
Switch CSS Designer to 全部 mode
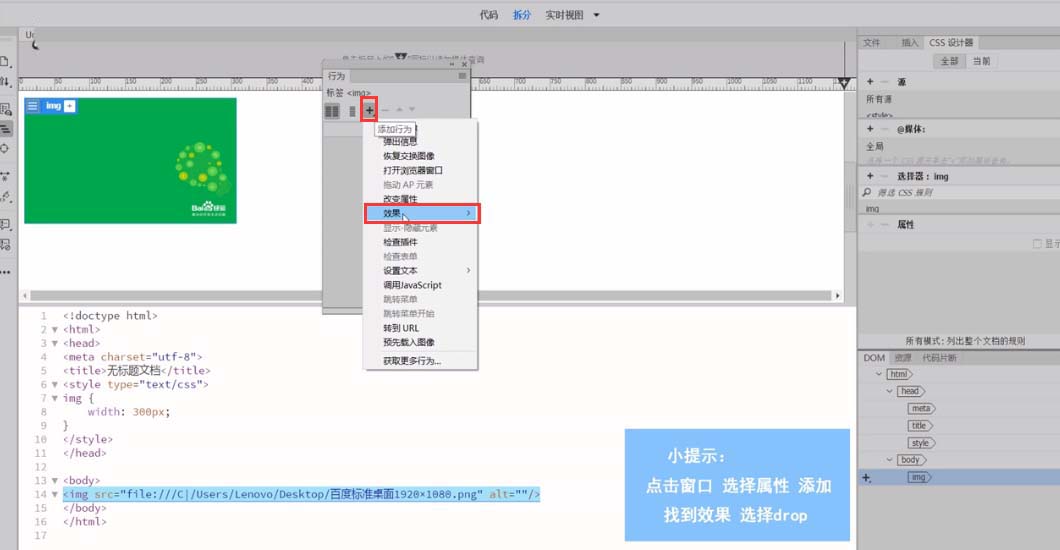coord(948,61)
